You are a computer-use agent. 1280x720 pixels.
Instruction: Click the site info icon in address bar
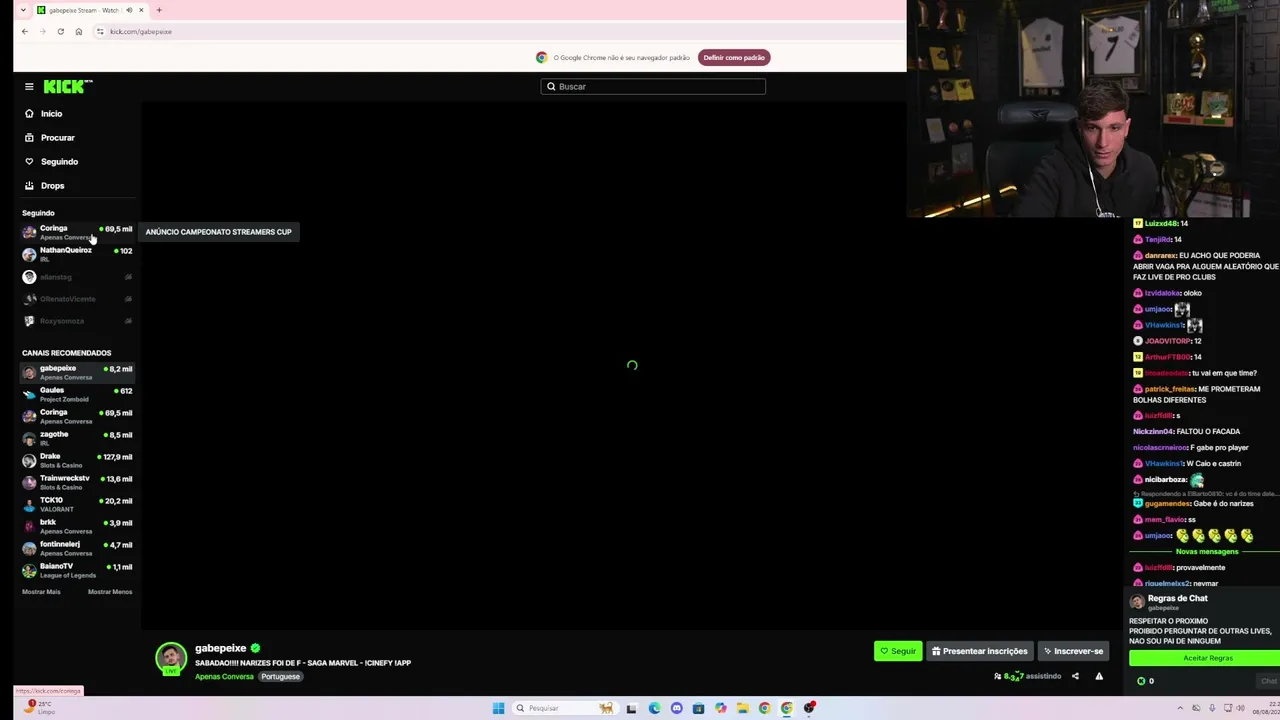(x=100, y=32)
